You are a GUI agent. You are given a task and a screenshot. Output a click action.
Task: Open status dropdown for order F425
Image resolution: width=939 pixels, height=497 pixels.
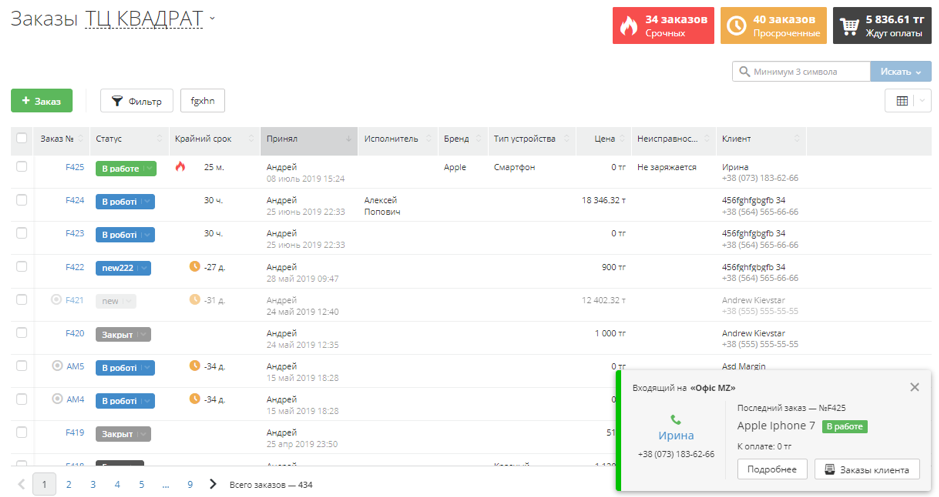(x=149, y=169)
